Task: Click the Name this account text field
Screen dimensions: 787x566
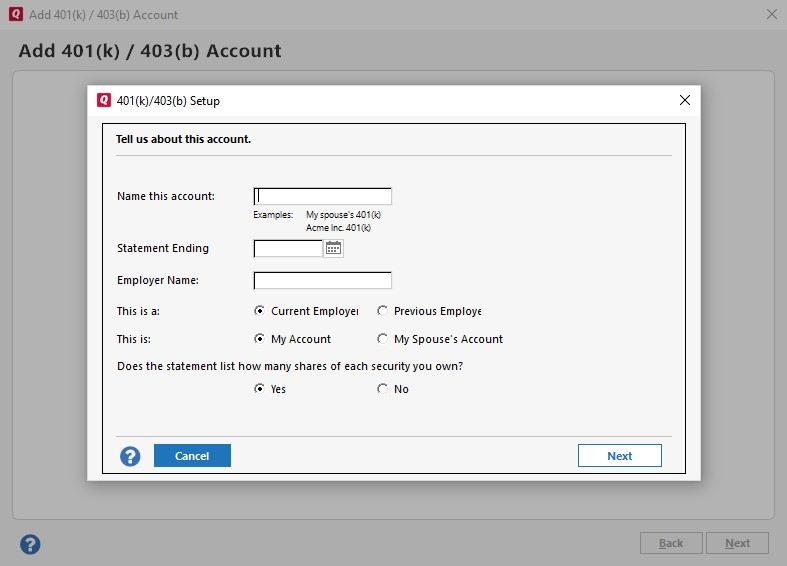Action: [x=323, y=197]
